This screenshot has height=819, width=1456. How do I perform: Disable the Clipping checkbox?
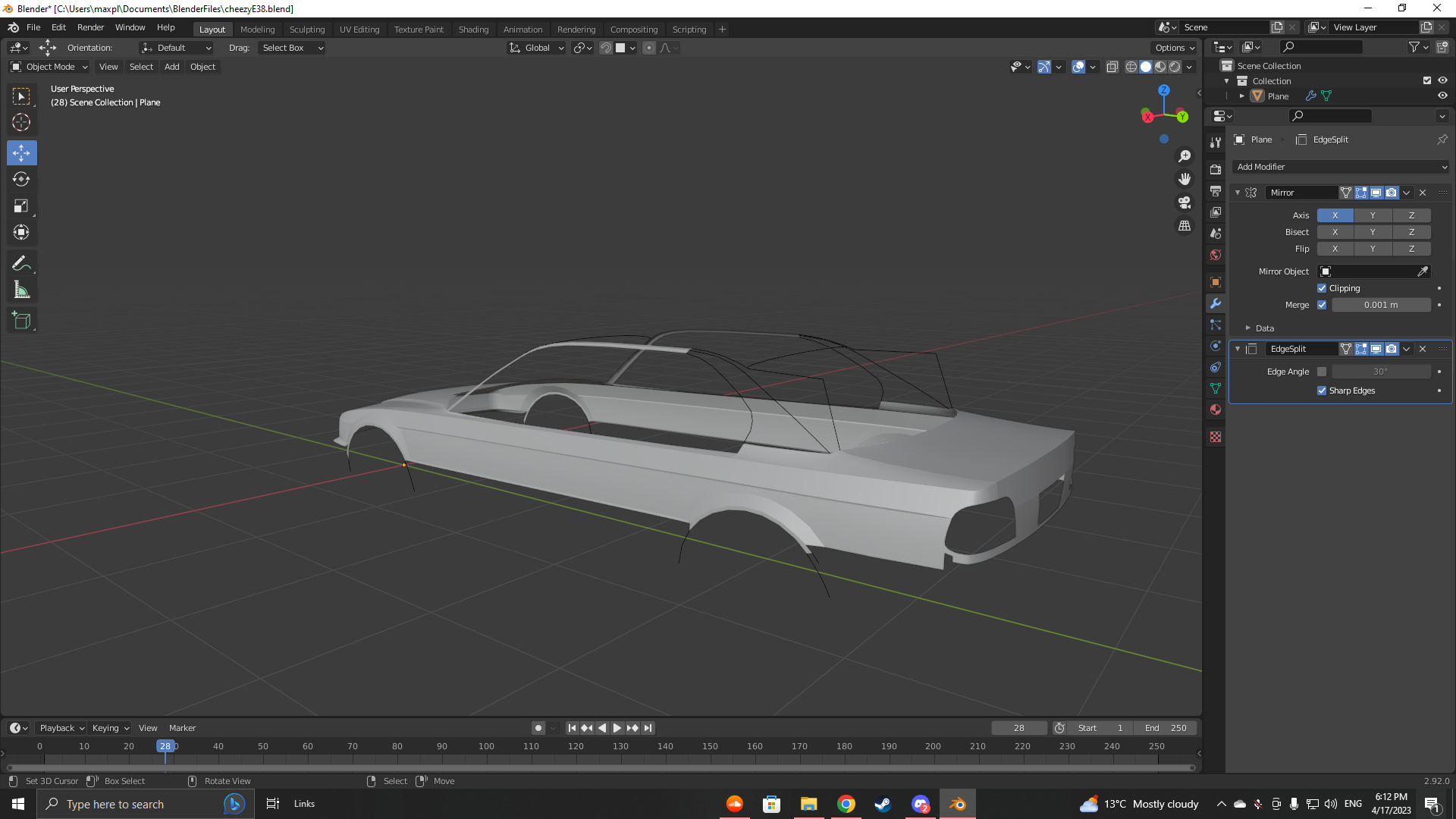click(1322, 288)
